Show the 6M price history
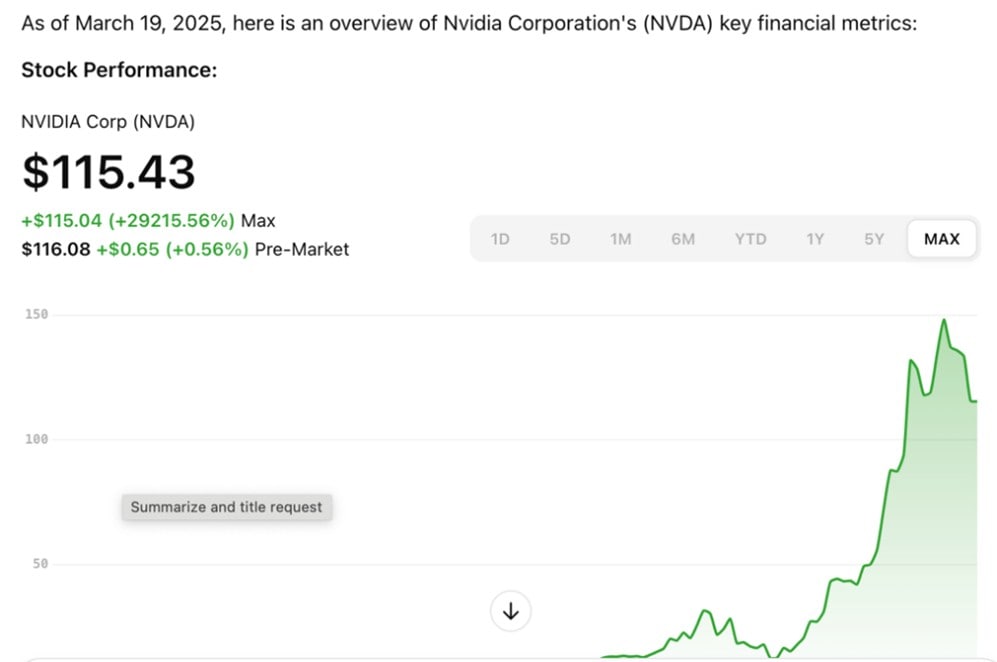997x662 pixels. point(683,239)
